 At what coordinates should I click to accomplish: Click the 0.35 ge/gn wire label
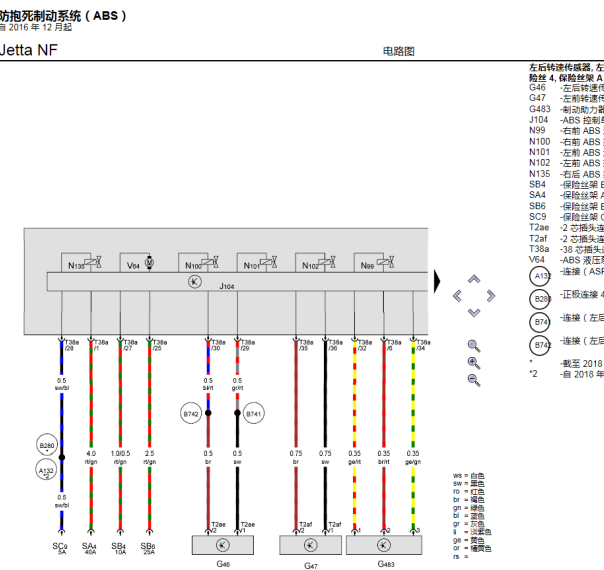(413, 458)
